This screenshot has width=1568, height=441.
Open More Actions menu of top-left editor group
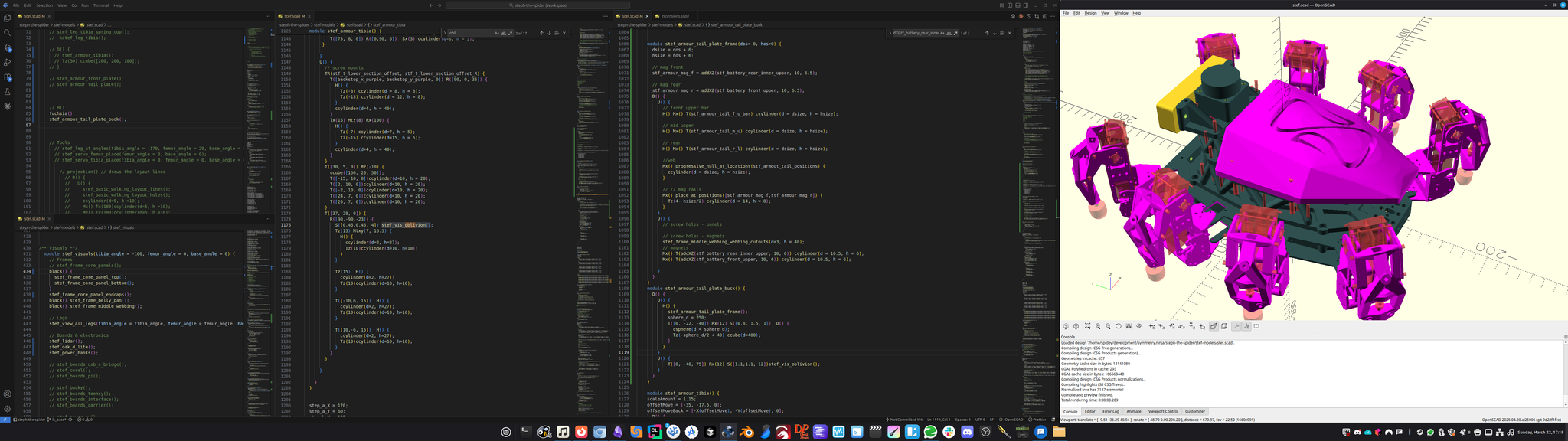267,16
